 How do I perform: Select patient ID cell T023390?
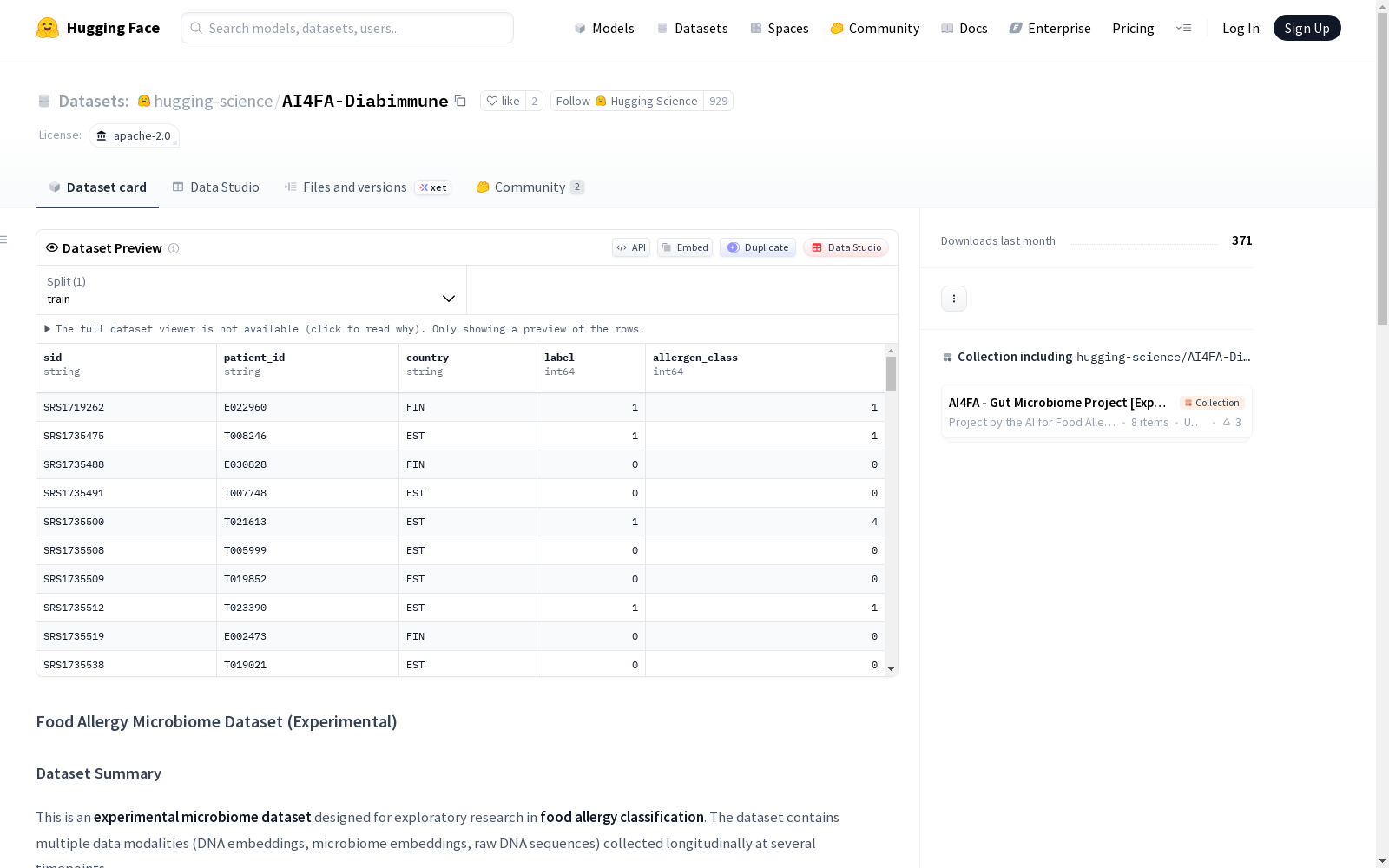307,608
